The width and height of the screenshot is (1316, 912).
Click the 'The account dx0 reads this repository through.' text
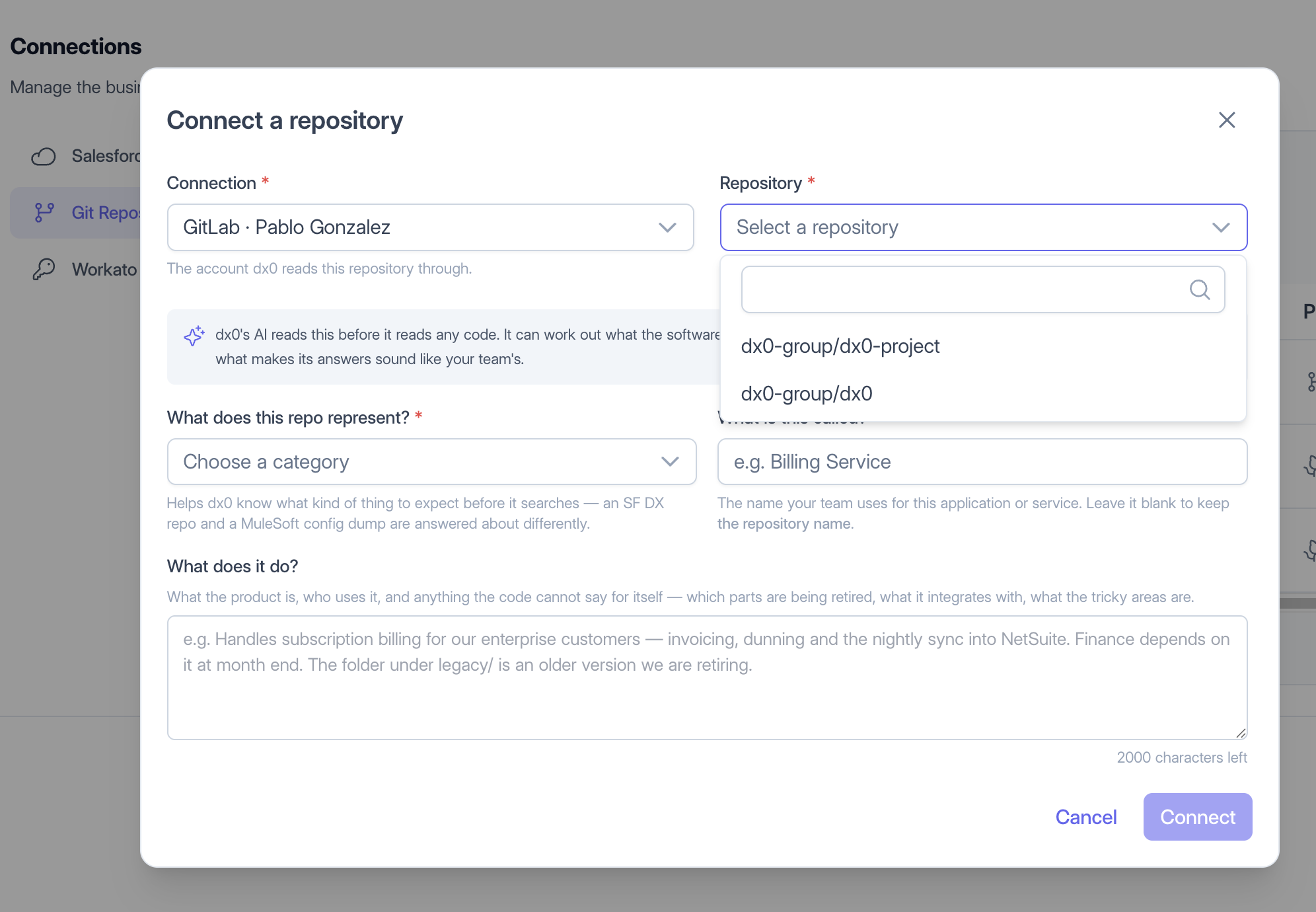point(319,268)
